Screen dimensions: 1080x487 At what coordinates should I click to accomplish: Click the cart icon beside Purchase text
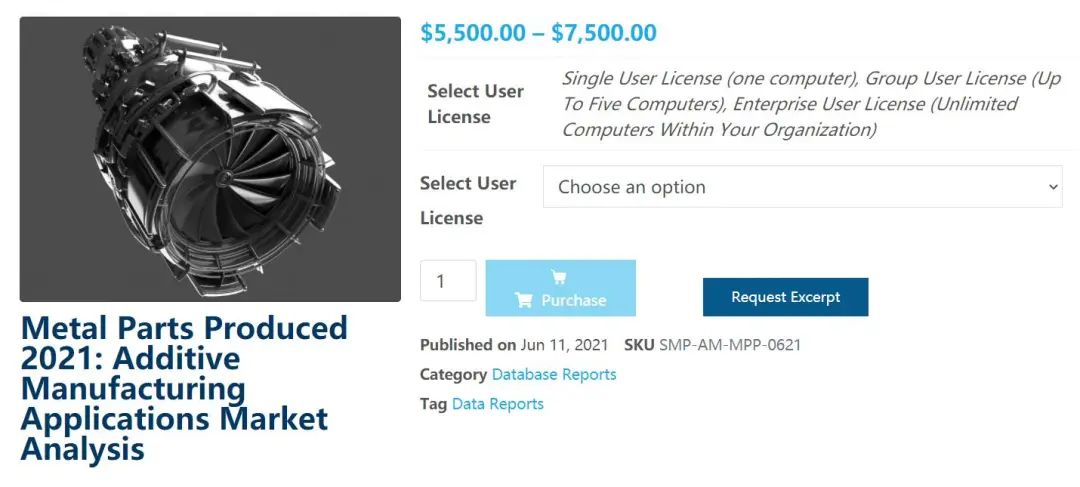[523, 300]
